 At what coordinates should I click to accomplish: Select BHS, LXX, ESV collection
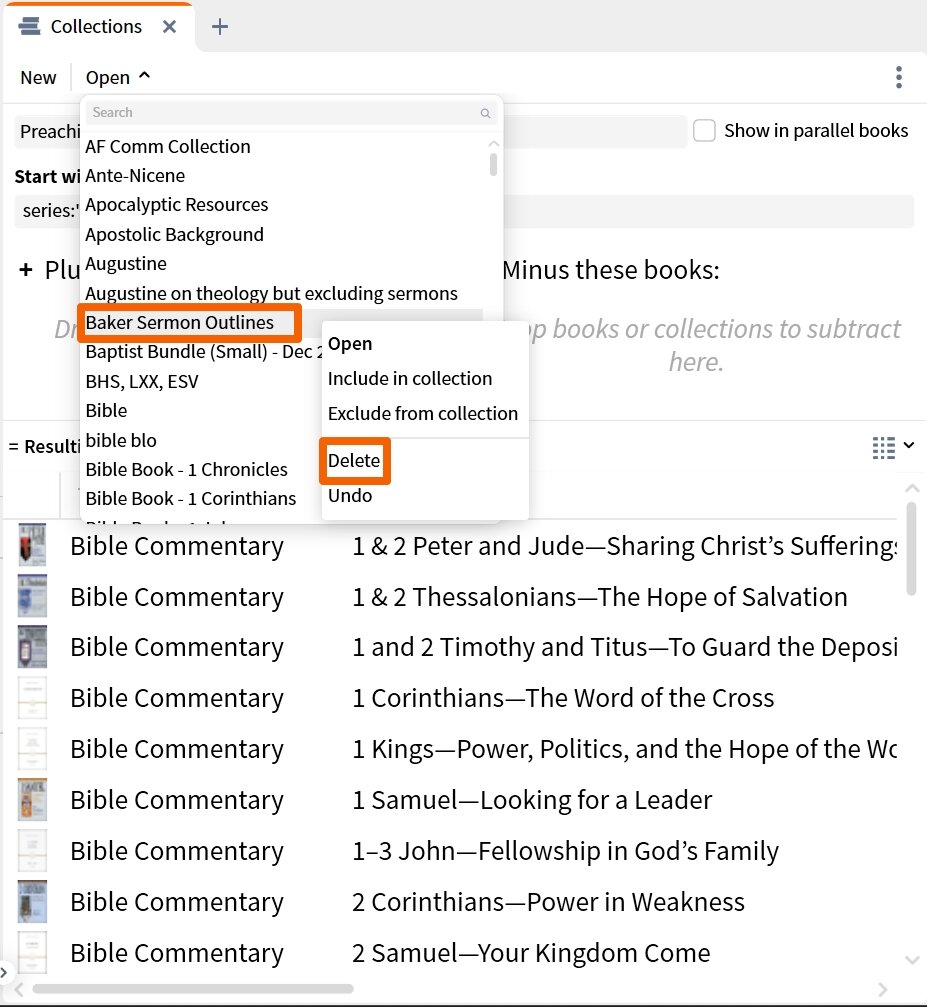click(142, 381)
